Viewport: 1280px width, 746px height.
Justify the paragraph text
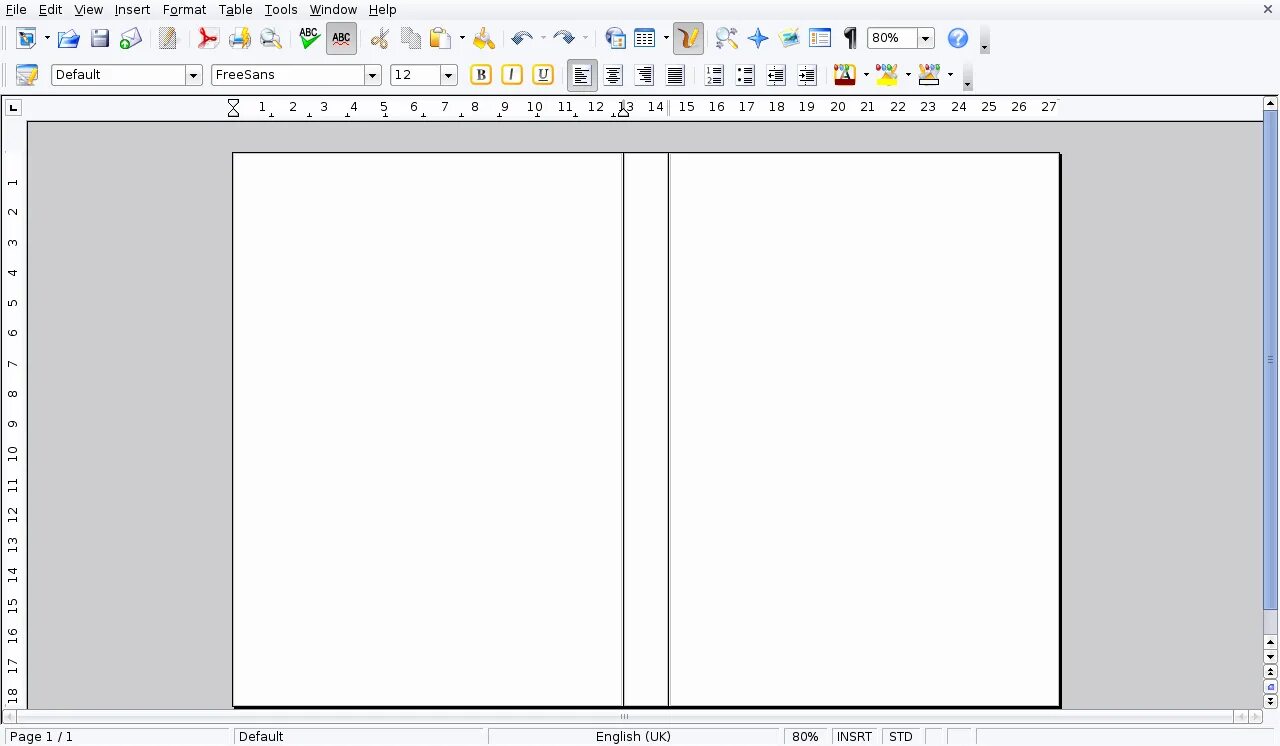point(676,75)
